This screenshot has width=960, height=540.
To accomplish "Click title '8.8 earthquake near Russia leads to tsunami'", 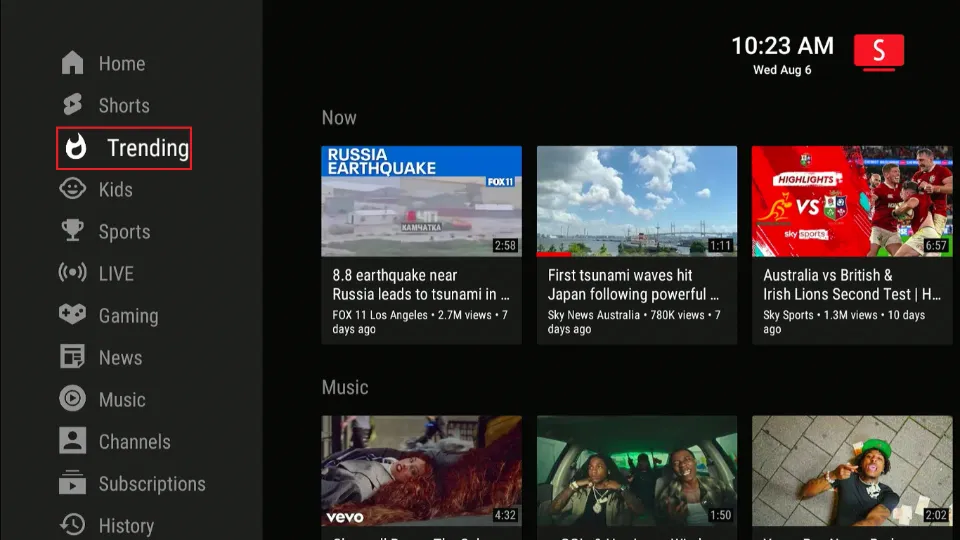I will pyautogui.click(x=421, y=285).
